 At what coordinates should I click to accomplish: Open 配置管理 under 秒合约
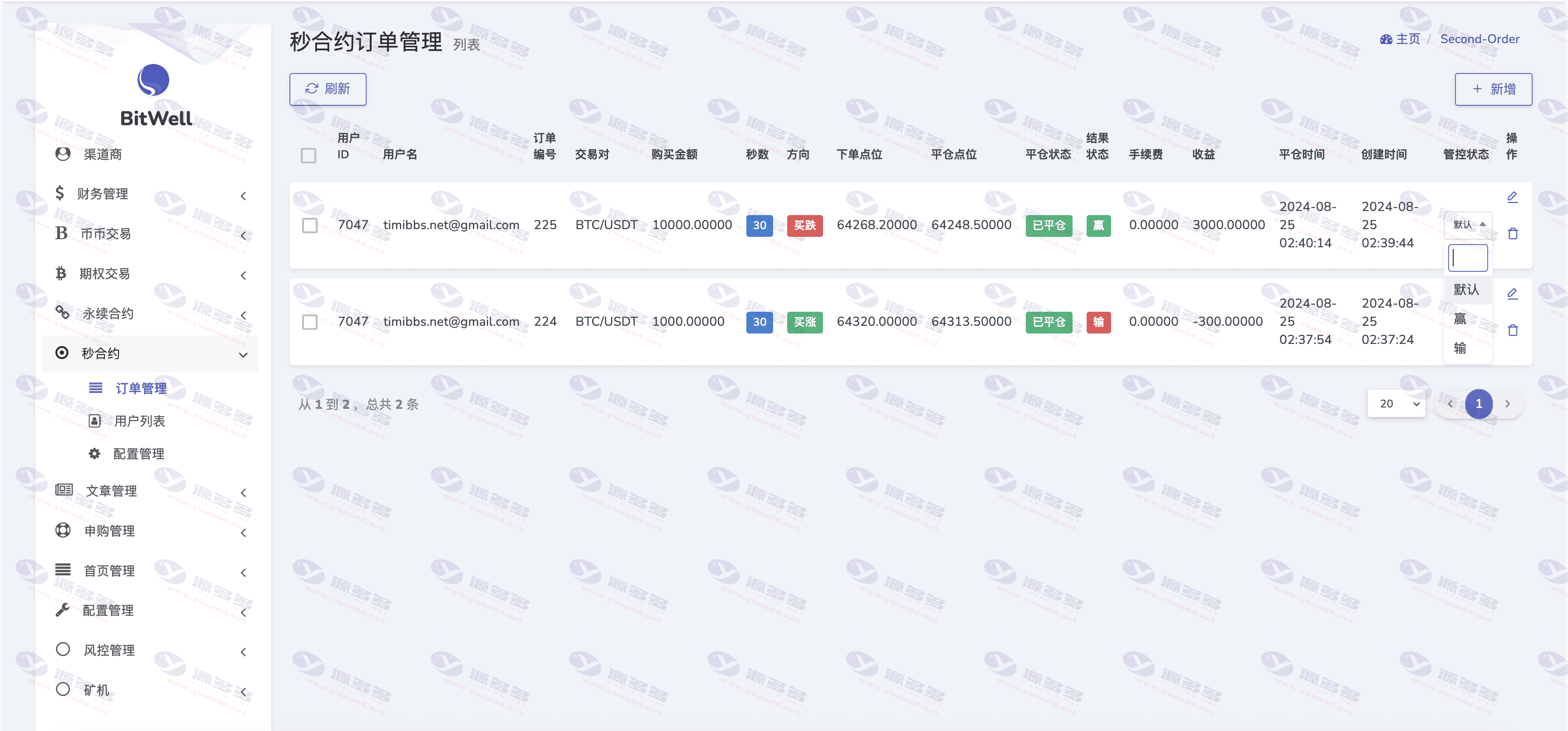coord(139,454)
